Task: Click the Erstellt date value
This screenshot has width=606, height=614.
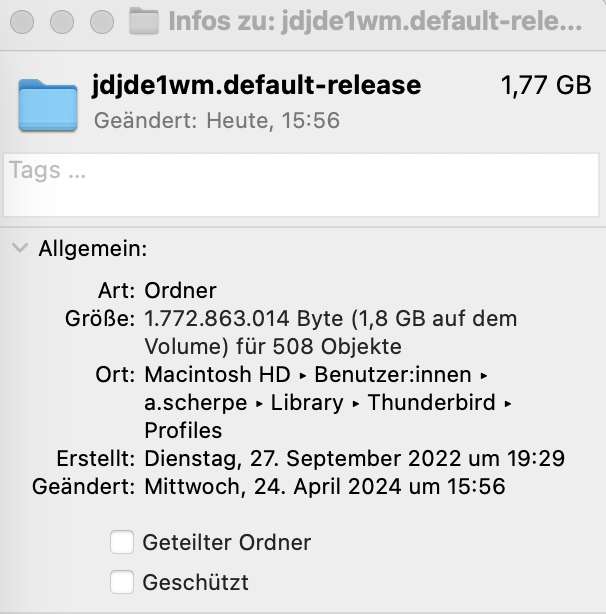Action: [x=355, y=459]
